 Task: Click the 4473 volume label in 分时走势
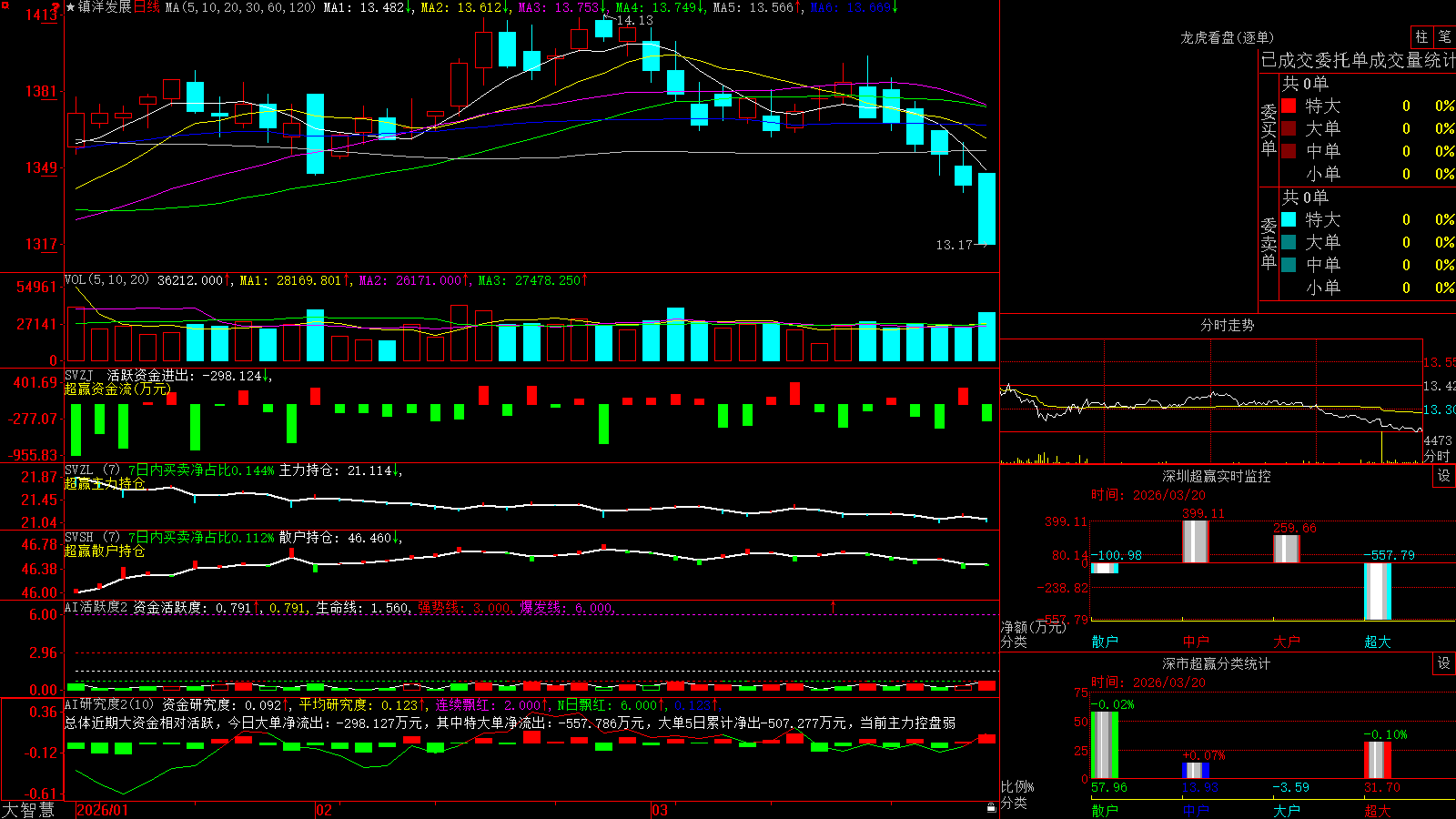click(1438, 440)
